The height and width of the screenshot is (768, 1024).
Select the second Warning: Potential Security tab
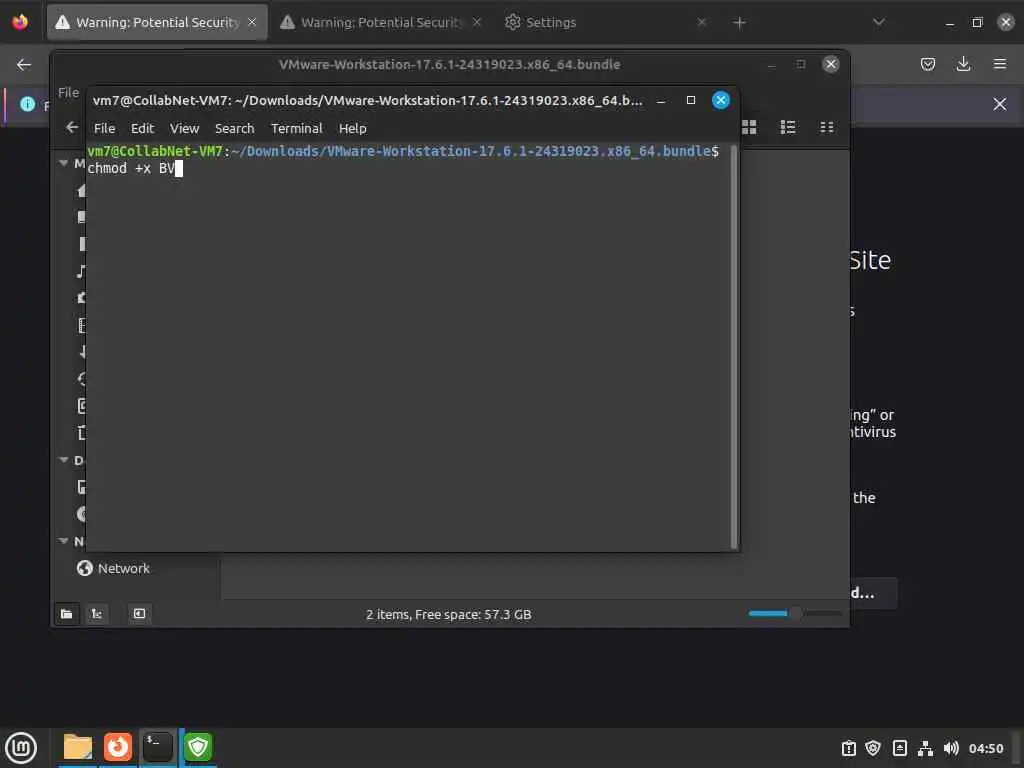pos(380,22)
